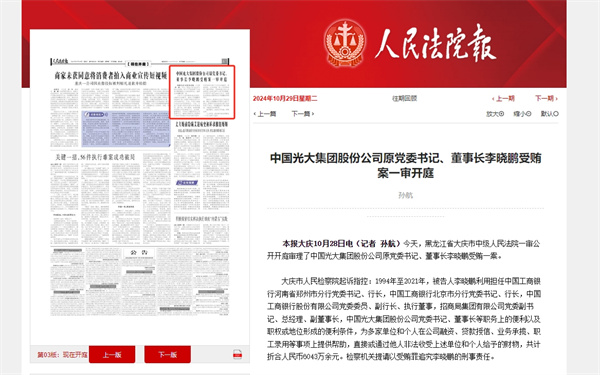Shrink text with the 缩小 icon
Screen dimensions: 600x375
tap(522, 114)
